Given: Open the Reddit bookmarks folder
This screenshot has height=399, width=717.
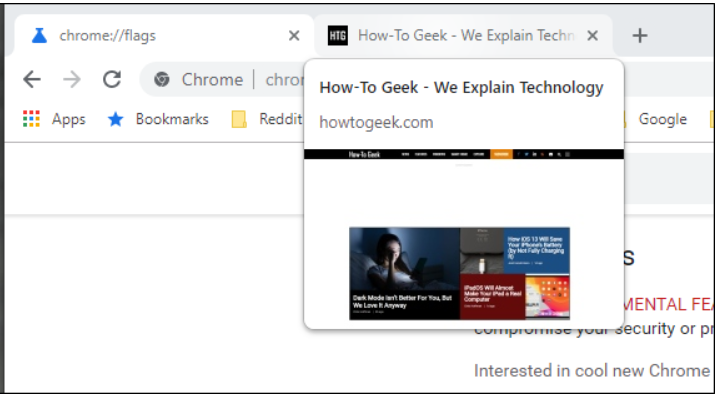Looking at the screenshot, I should [x=268, y=119].
